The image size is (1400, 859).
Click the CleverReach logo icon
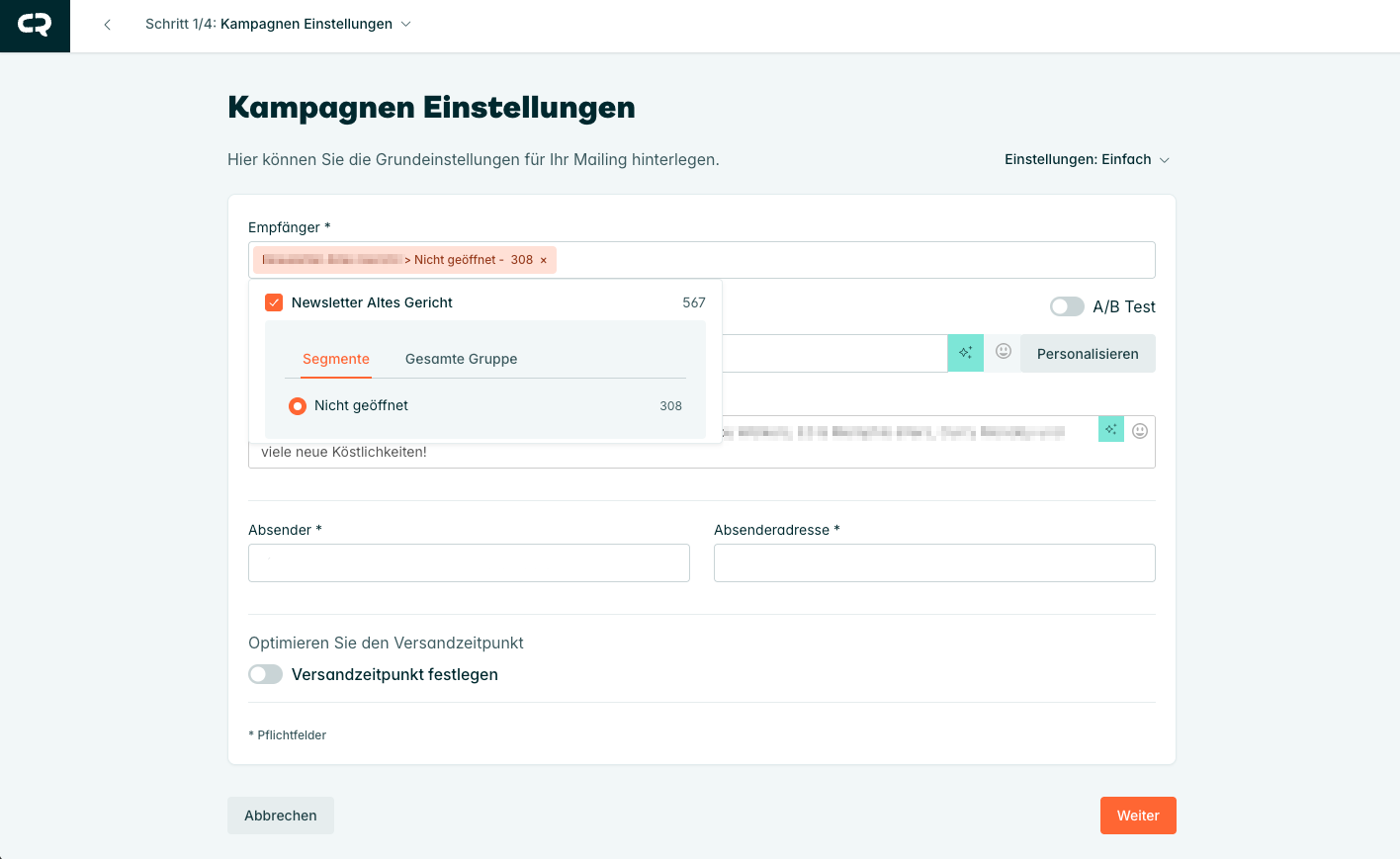pyautogui.click(x=35, y=26)
